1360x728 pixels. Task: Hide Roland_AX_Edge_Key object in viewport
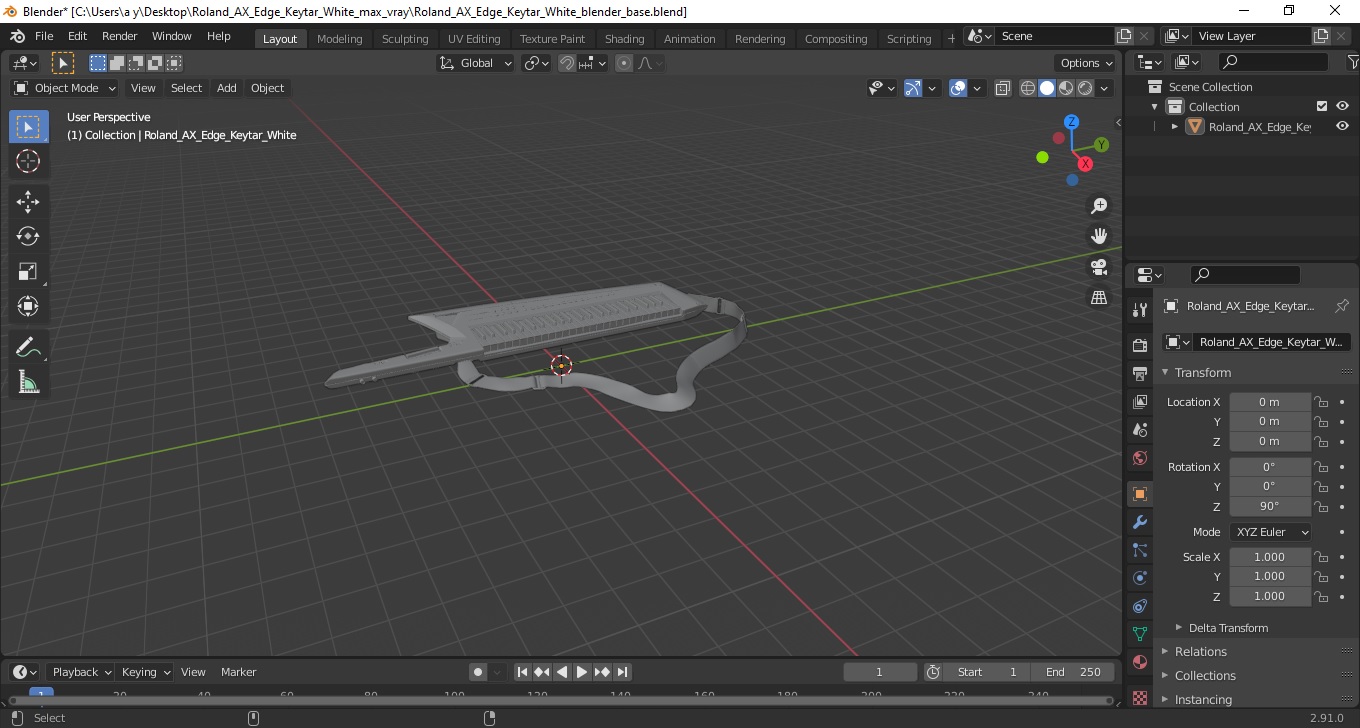coord(1342,127)
